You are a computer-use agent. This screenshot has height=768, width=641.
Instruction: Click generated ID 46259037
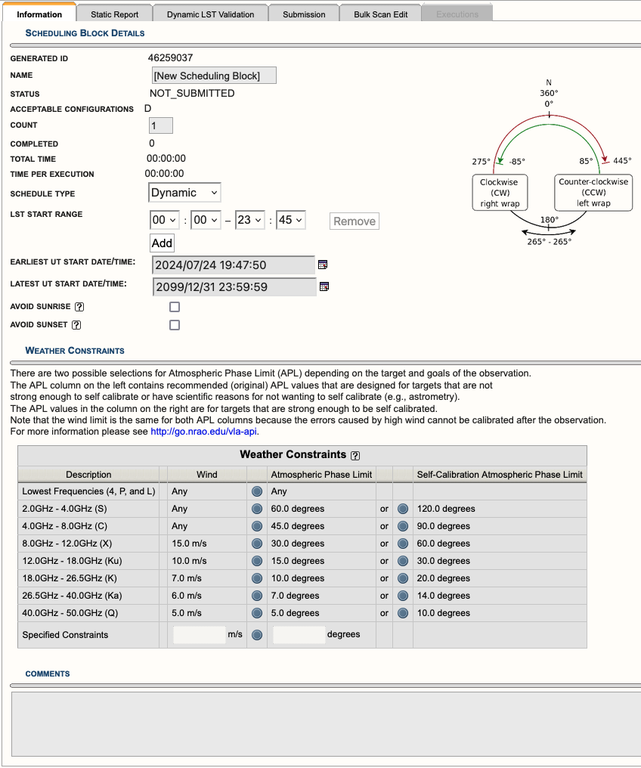pos(170,58)
